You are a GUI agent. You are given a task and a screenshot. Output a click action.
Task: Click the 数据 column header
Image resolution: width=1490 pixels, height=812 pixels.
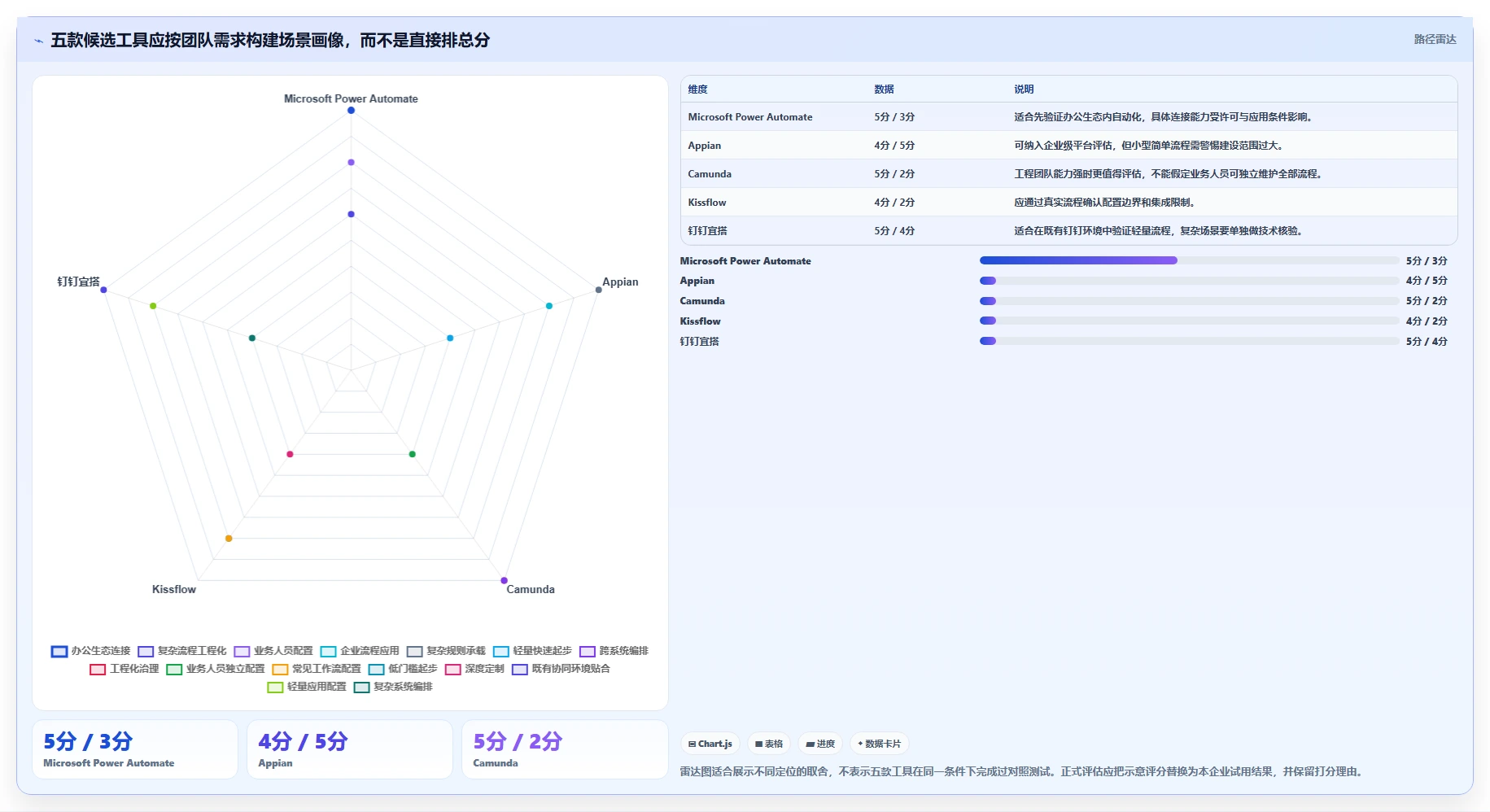pyautogui.click(x=884, y=89)
